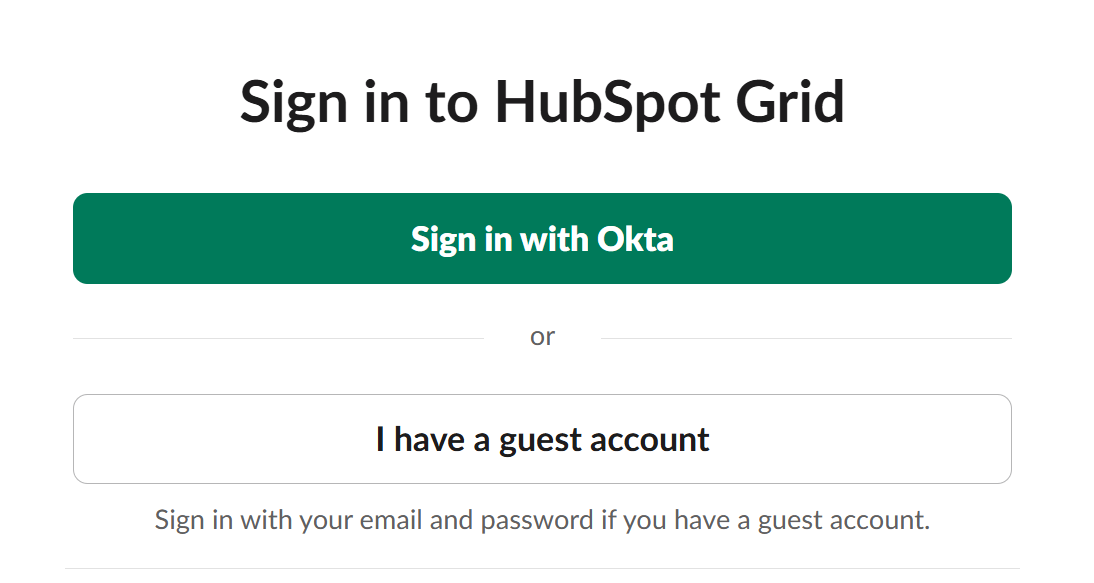
Task: Click the email and password hint text
Action: (541, 519)
